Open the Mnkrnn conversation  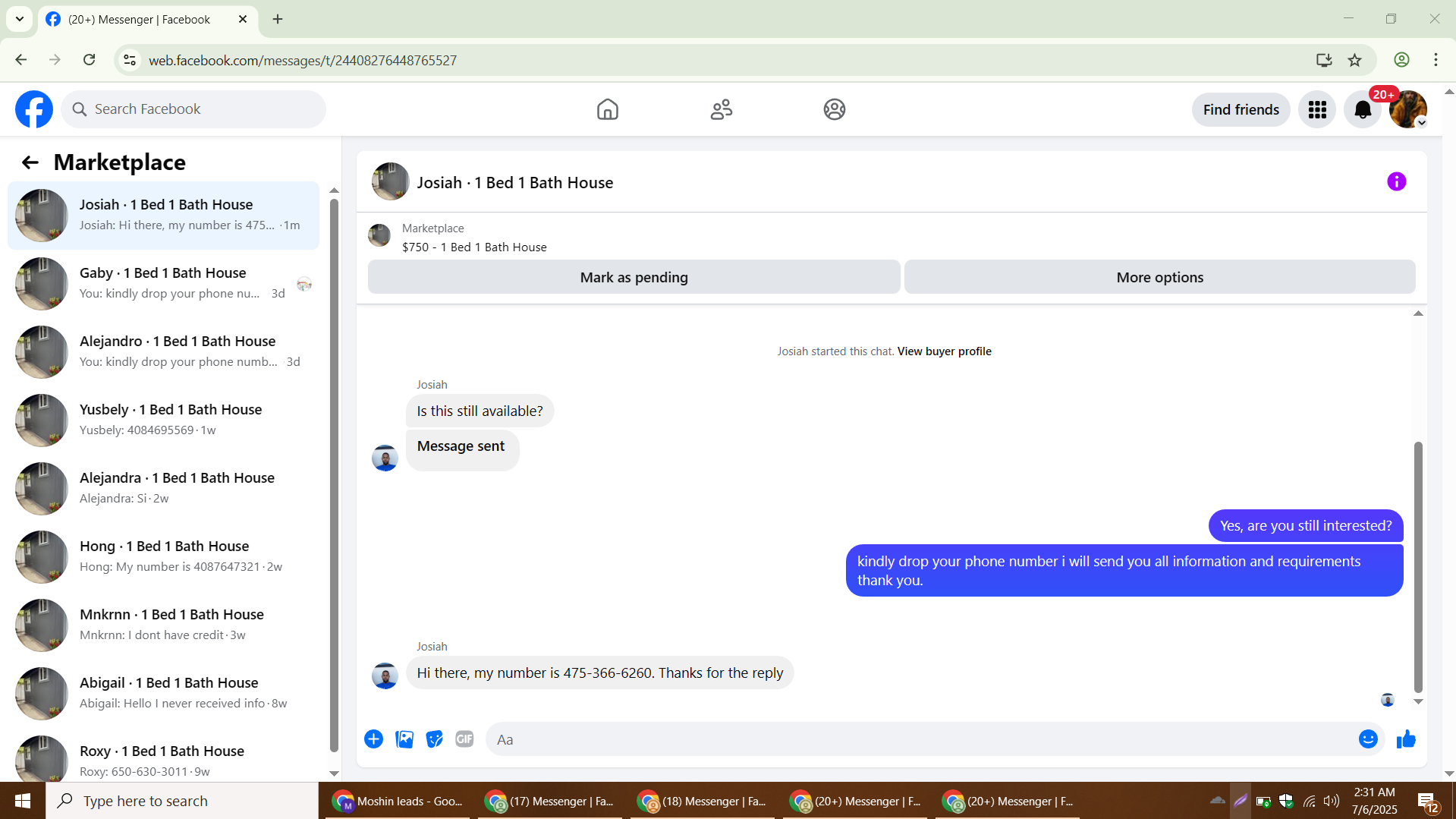pos(163,625)
